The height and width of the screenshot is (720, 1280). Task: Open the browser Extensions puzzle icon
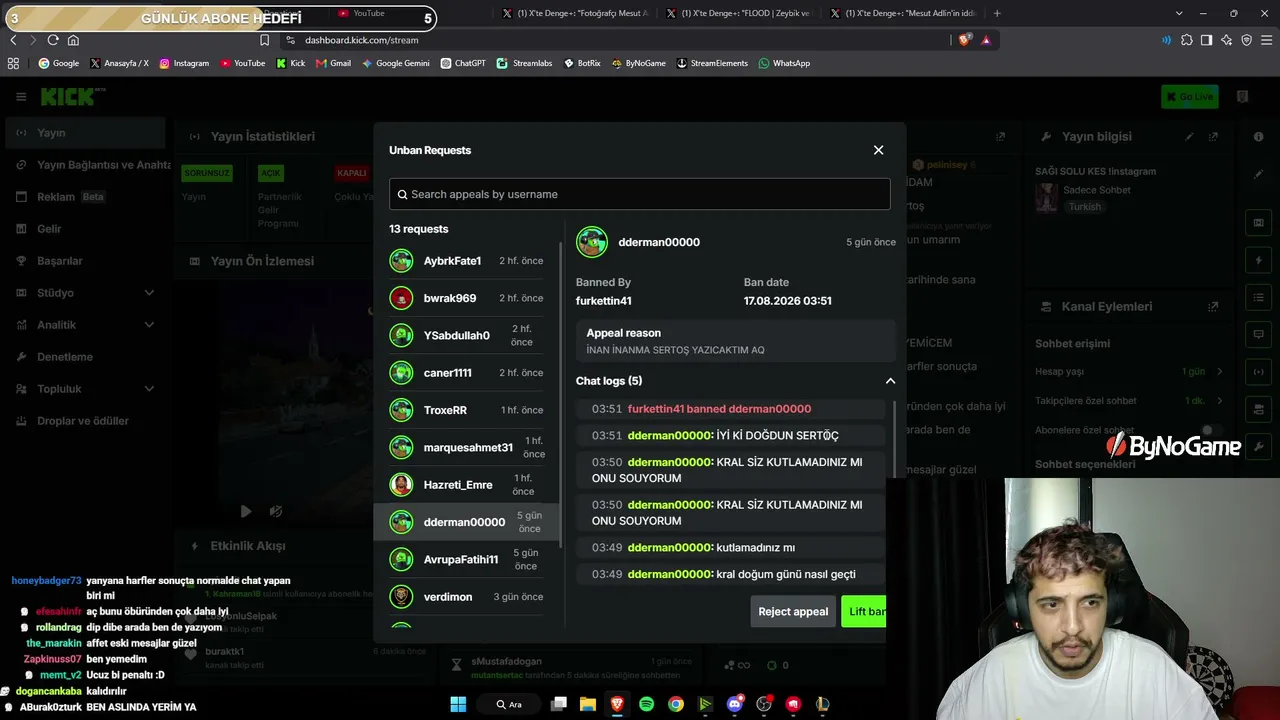1187,40
